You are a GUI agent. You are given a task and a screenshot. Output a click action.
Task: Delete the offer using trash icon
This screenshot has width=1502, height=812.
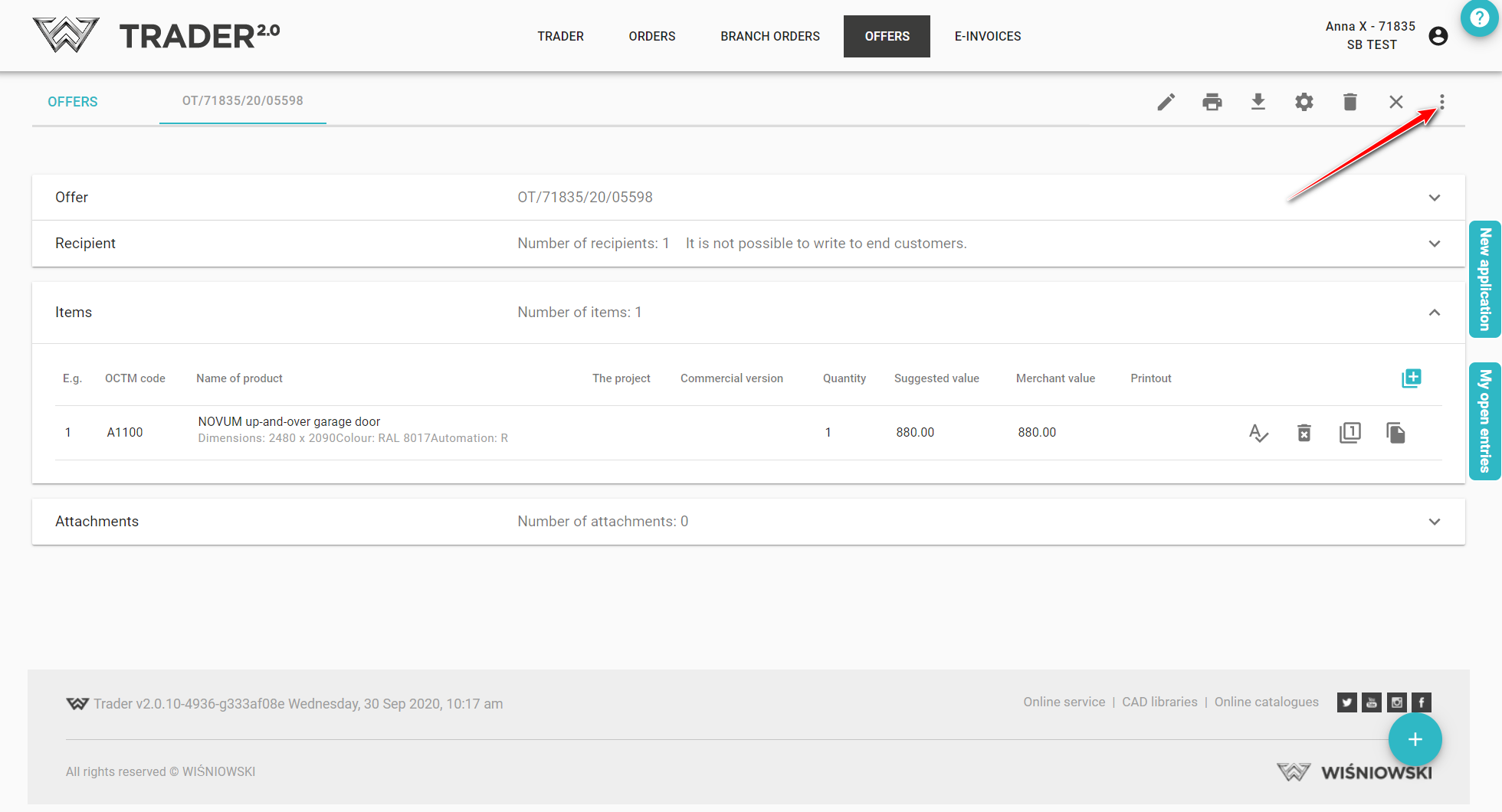(1350, 102)
